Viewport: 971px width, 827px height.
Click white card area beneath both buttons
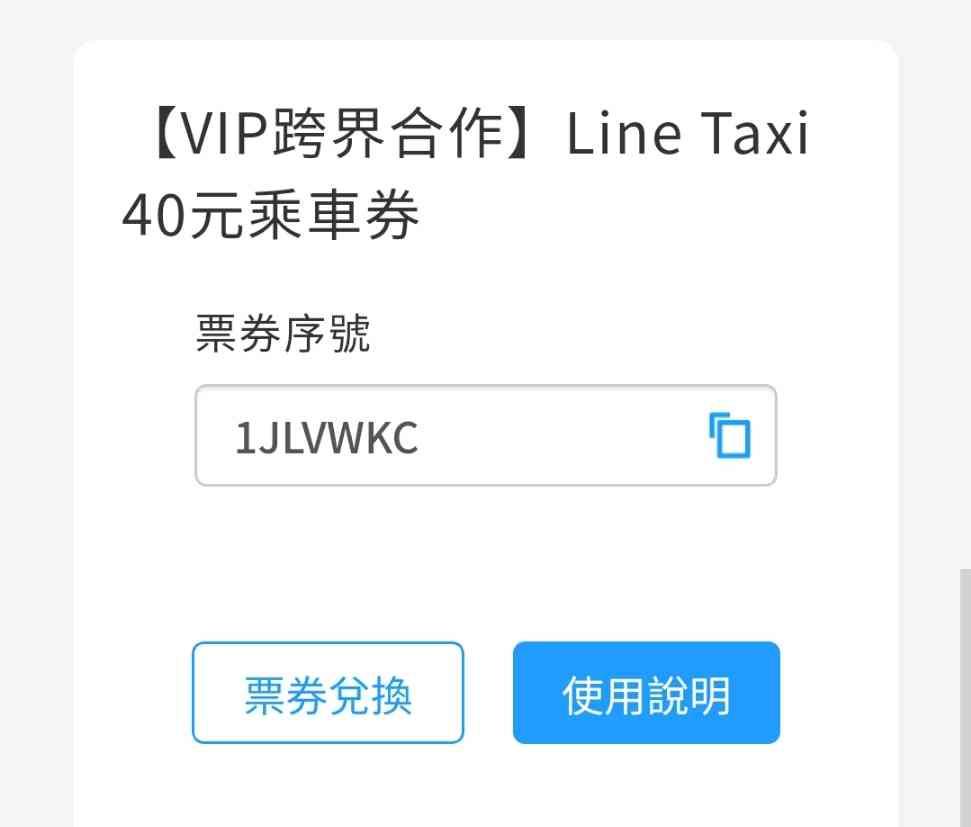tap(486, 785)
